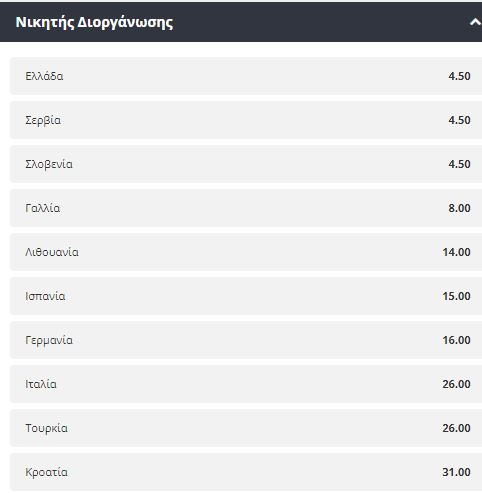This screenshot has height=493, width=482.
Task: Select the Τουρκία bet row
Action: tap(246, 428)
